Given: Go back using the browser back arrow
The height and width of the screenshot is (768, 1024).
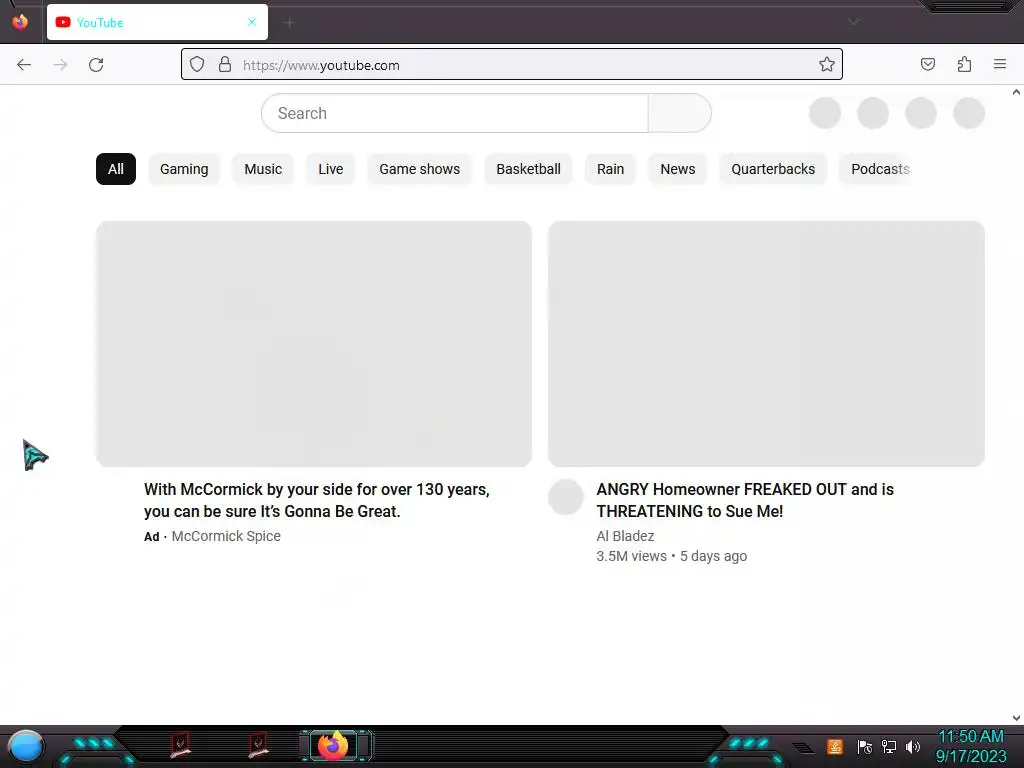Looking at the screenshot, I should click(x=24, y=65).
